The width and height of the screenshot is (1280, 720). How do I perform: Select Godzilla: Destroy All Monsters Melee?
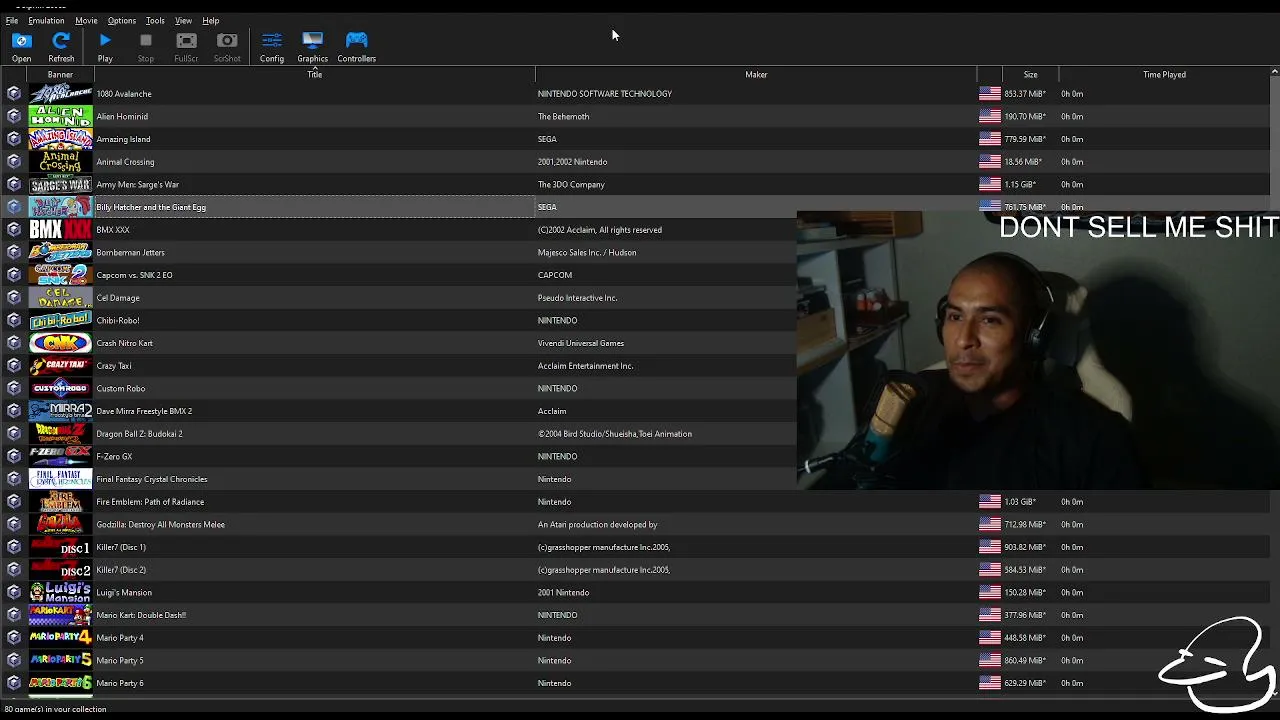[160, 524]
